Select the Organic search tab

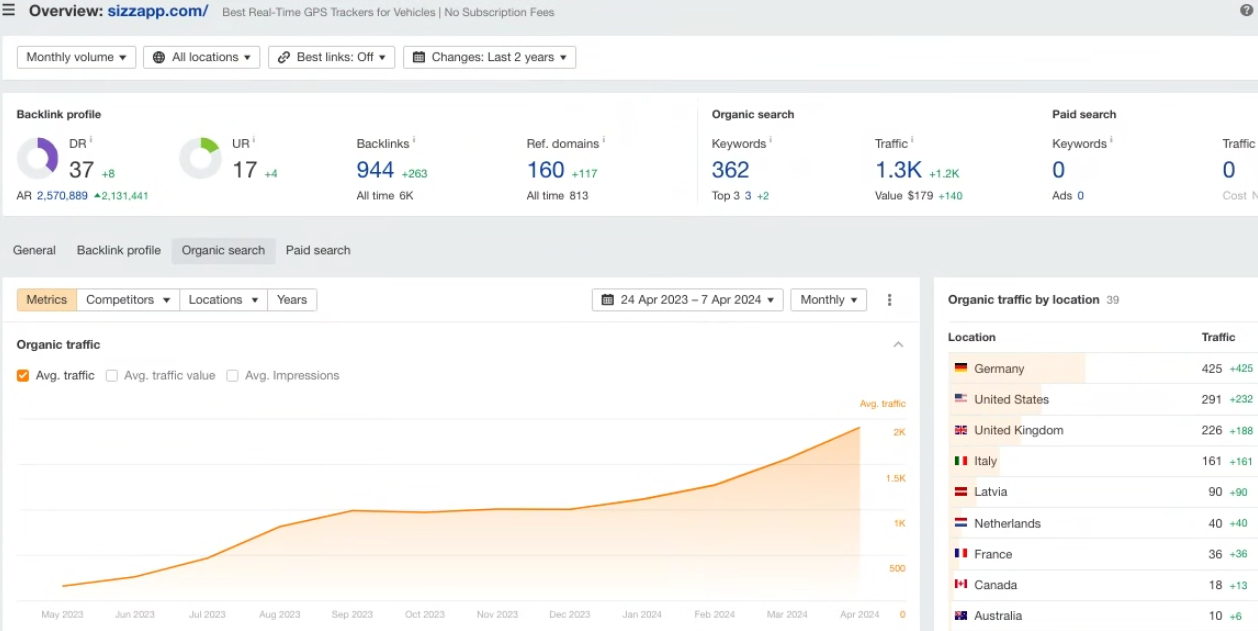pyautogui.click(x=223, y=250)
